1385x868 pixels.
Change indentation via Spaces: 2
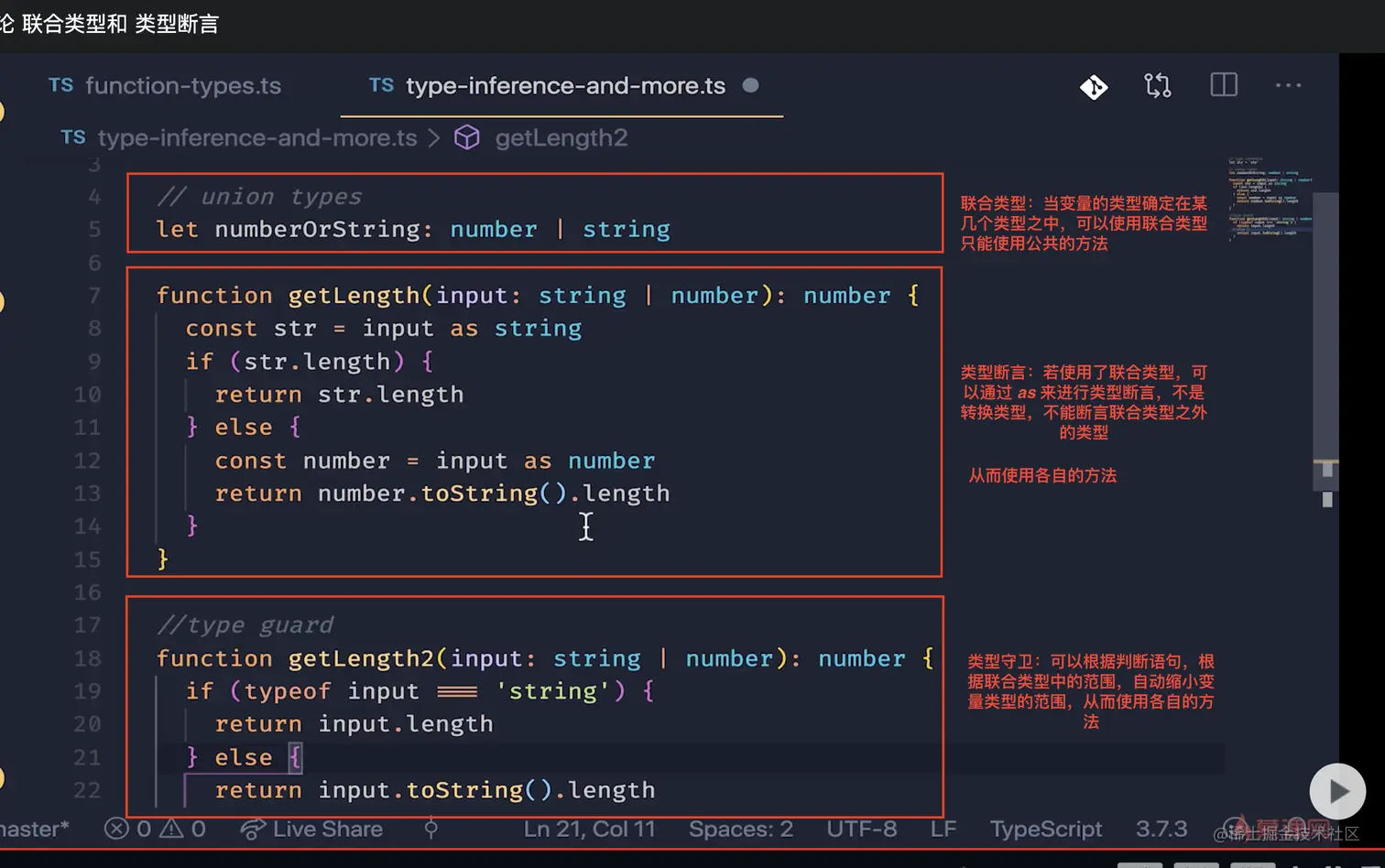(741, 830)
